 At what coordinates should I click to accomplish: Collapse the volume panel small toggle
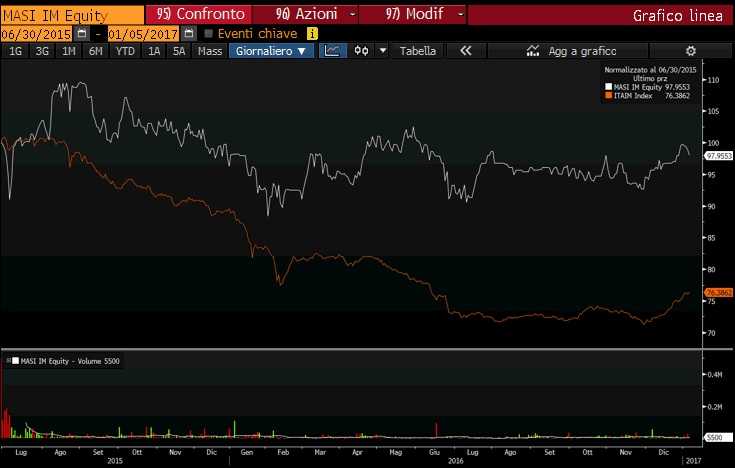pyautogui.click(x=8, y=360)
